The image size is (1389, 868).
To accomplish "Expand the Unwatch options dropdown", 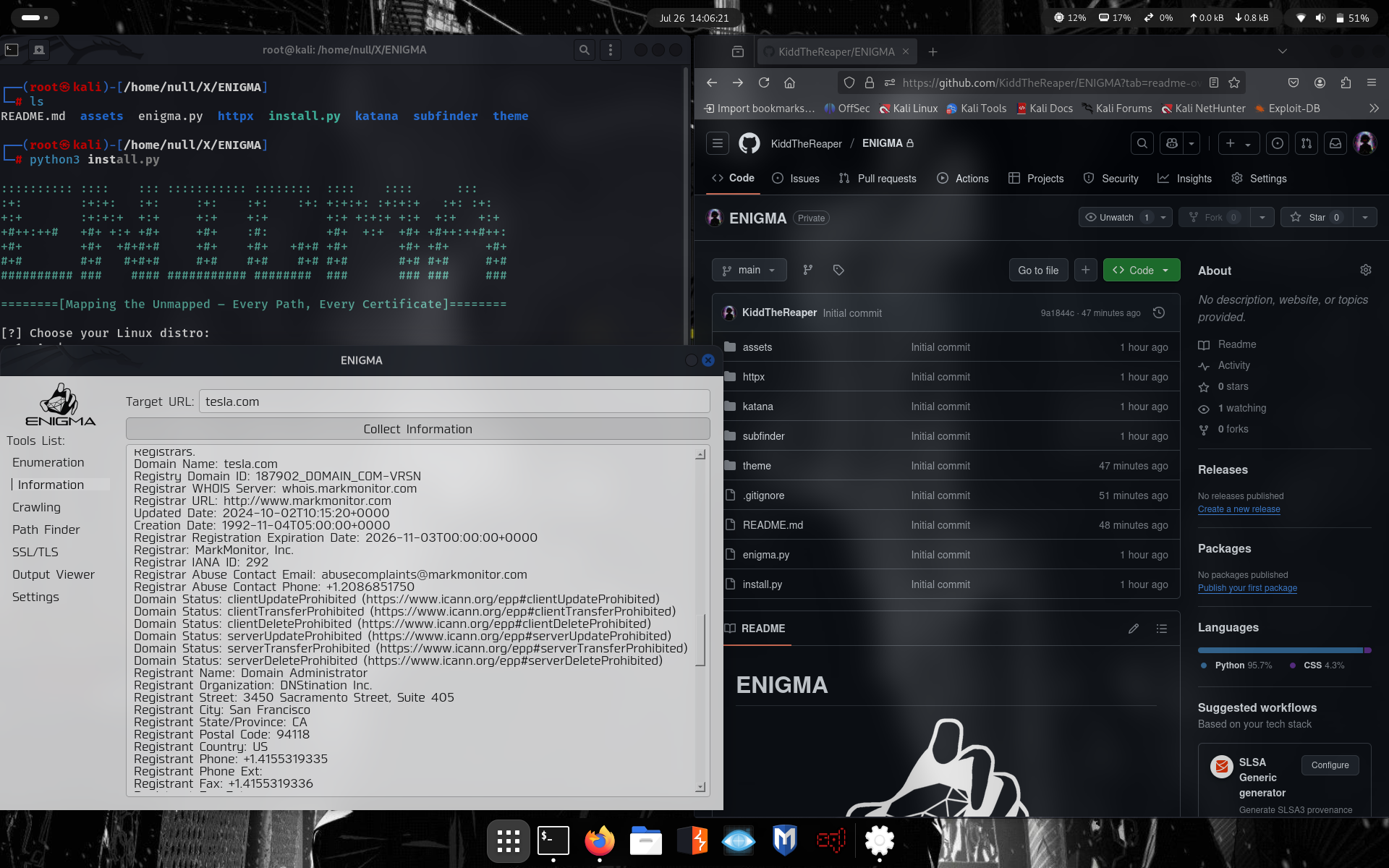I will 1163,218.
